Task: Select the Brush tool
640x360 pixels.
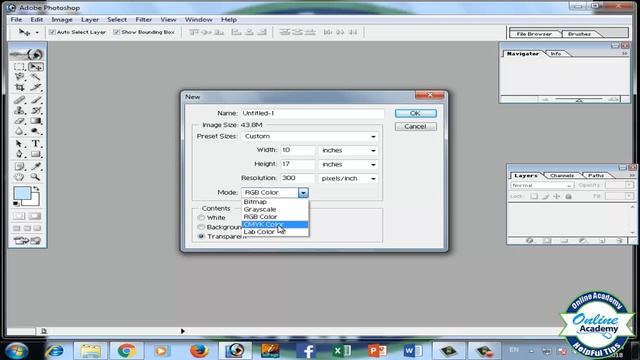Action: tap(36, 100)
